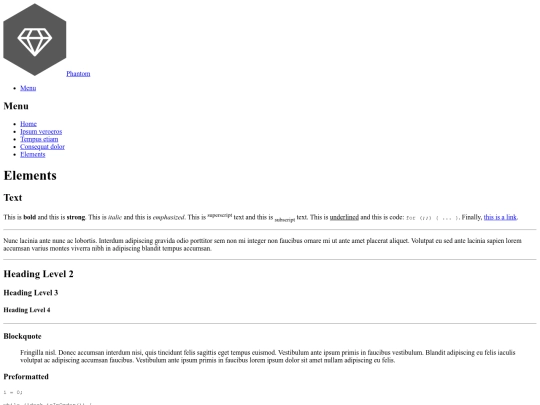Click the superscript word in the paragraph
The image size is (540, 405).
[220, 215]
